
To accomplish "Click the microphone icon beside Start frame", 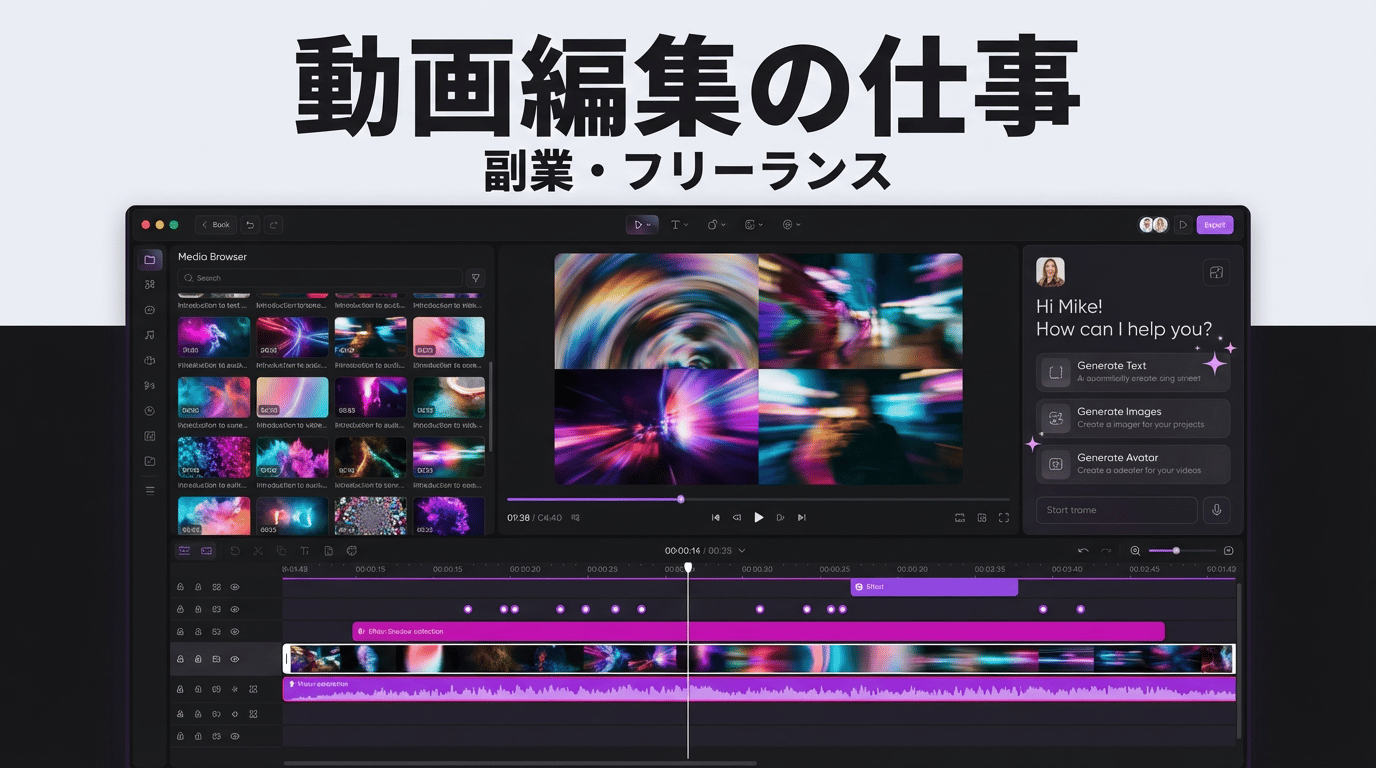I will (x=1217, y=510).
